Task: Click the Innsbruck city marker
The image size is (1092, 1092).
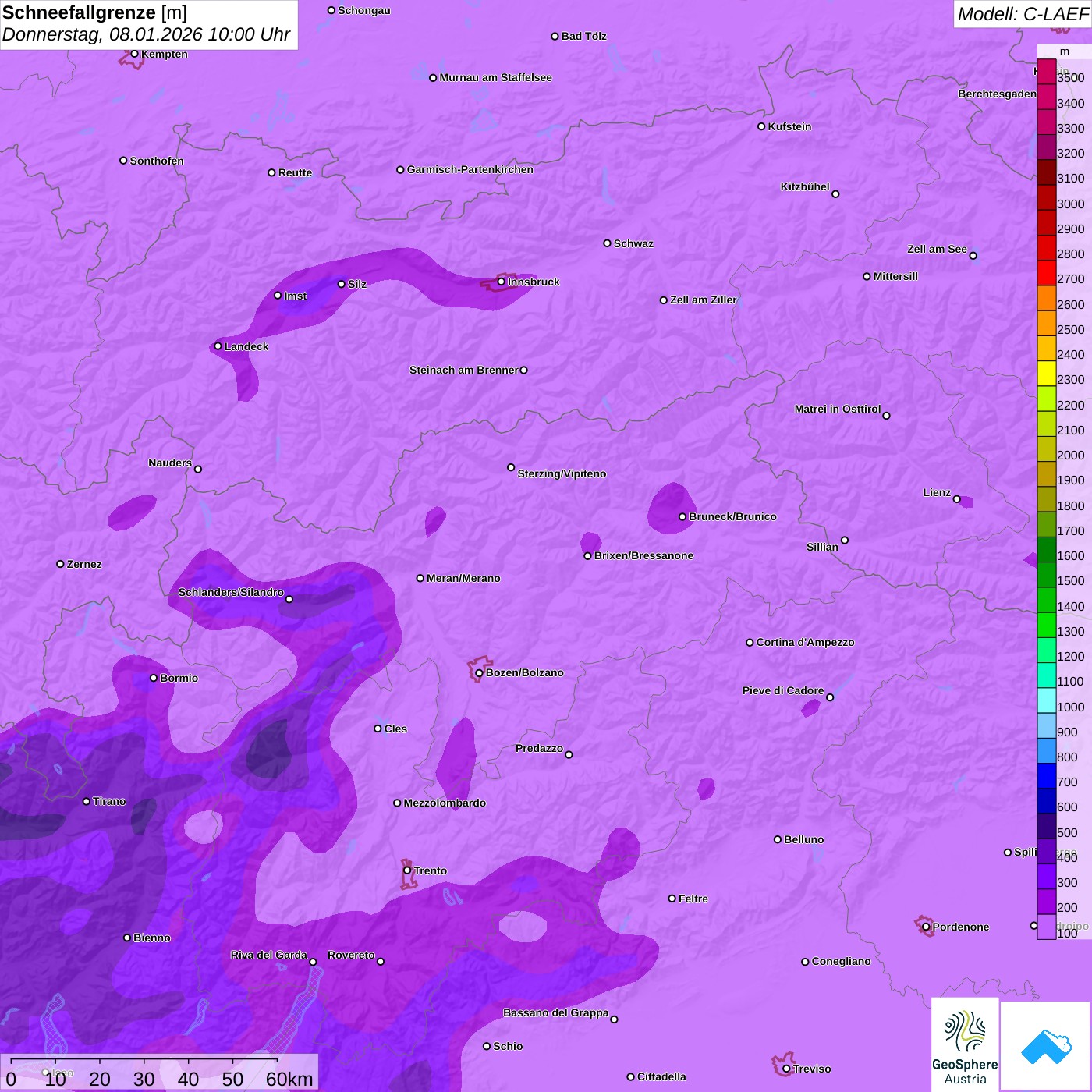Action: point(502,282)
